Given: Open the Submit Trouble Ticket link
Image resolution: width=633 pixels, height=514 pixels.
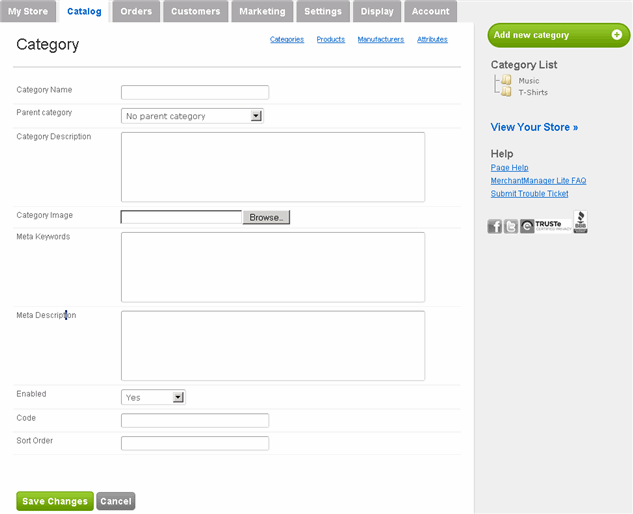Looking at the screenshot, I should point(529,194).
